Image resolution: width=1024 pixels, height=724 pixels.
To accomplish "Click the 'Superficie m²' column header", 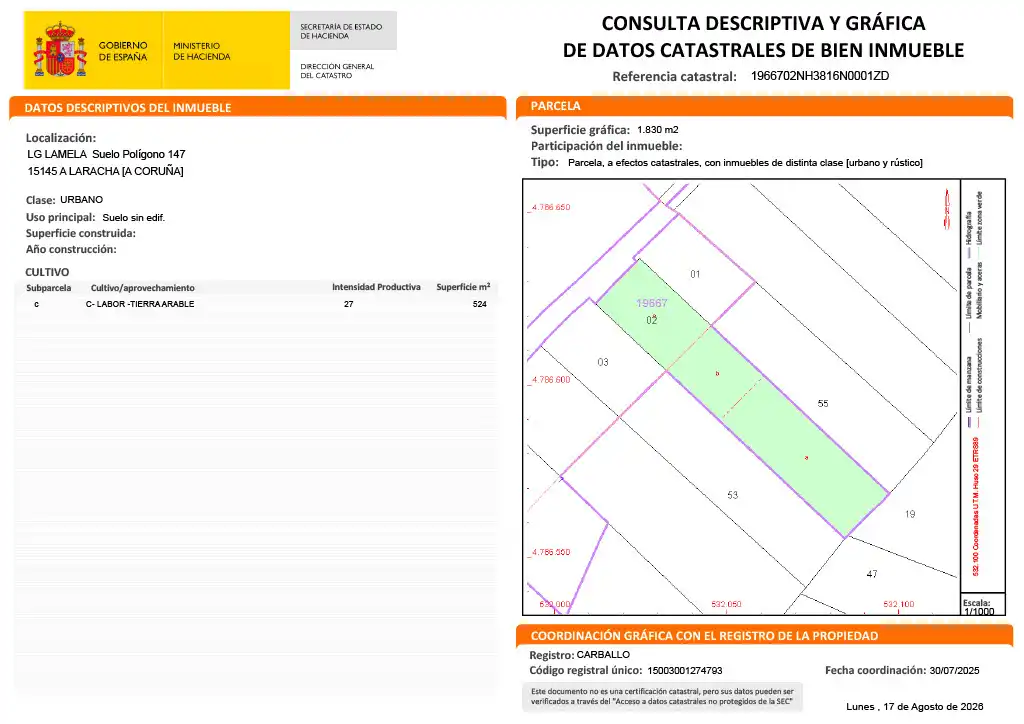I will coord(463,287).
